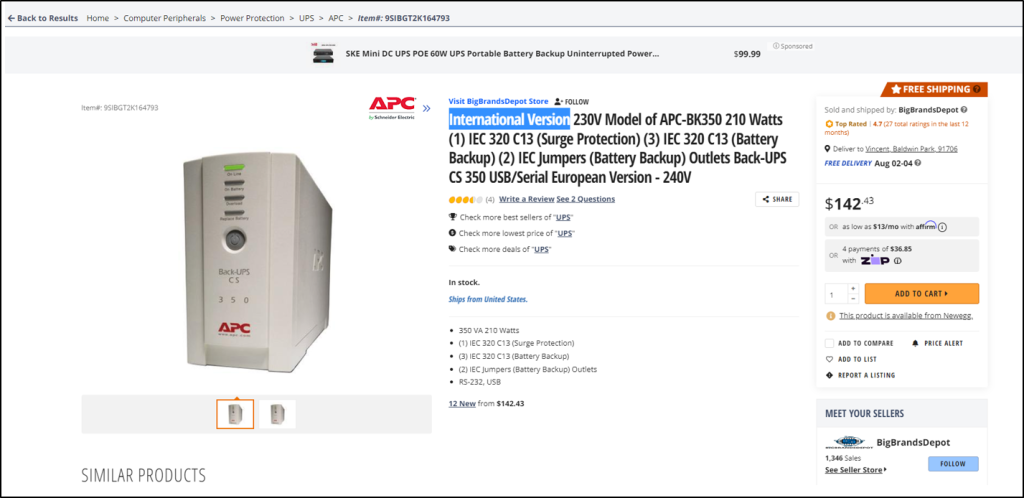Decrease quantity with minus stepper
Image resolution: width=1024 pixels, height=498 pixels.
pos(852,299)
